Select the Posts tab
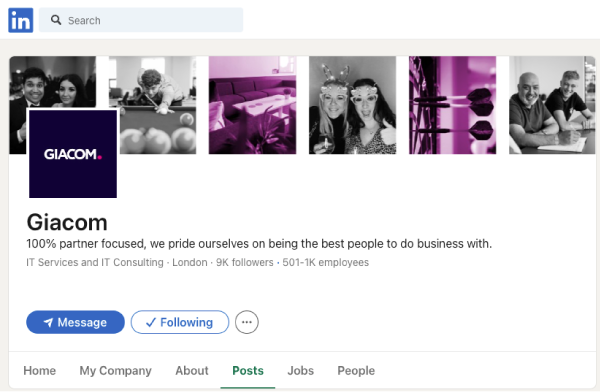The height and width of the screenshot is (392, 600). coord(248,371)
